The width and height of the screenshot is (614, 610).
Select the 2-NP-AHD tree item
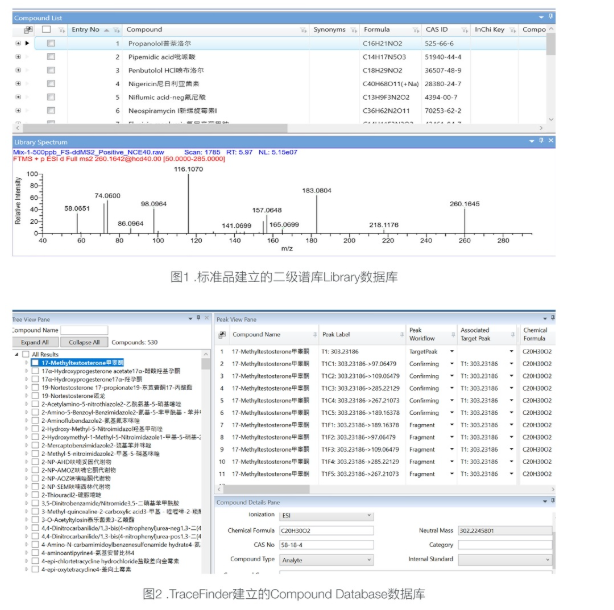click(x=76, y=462)
